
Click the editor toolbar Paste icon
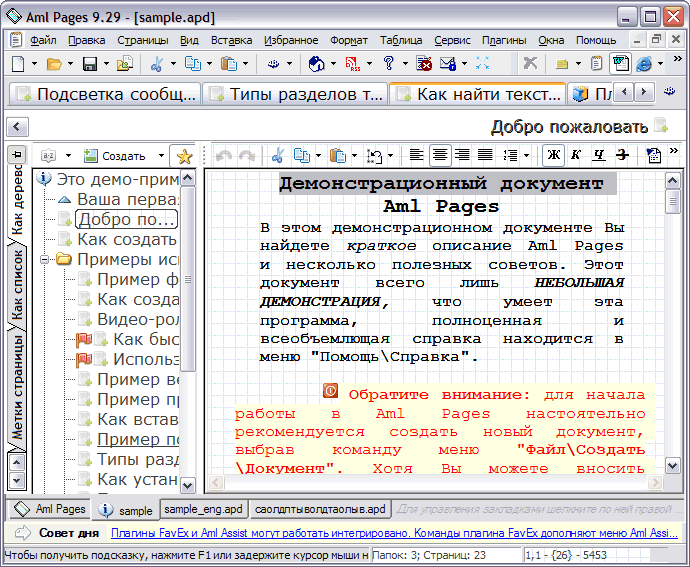click(x=338, y=155)
